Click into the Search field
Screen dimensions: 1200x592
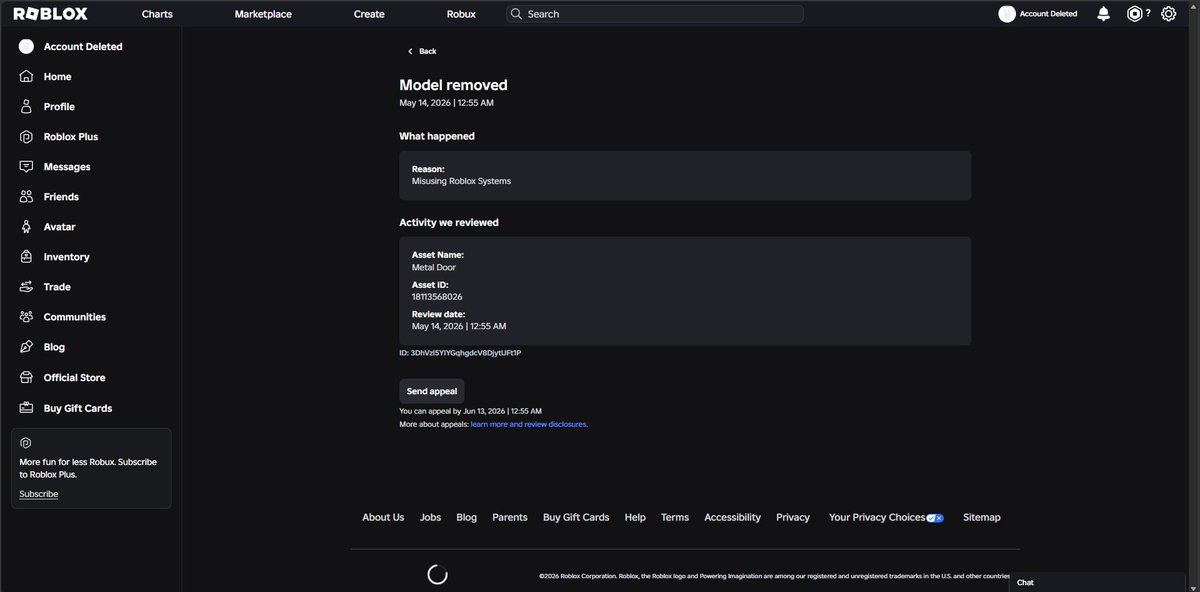coord(655,14)
